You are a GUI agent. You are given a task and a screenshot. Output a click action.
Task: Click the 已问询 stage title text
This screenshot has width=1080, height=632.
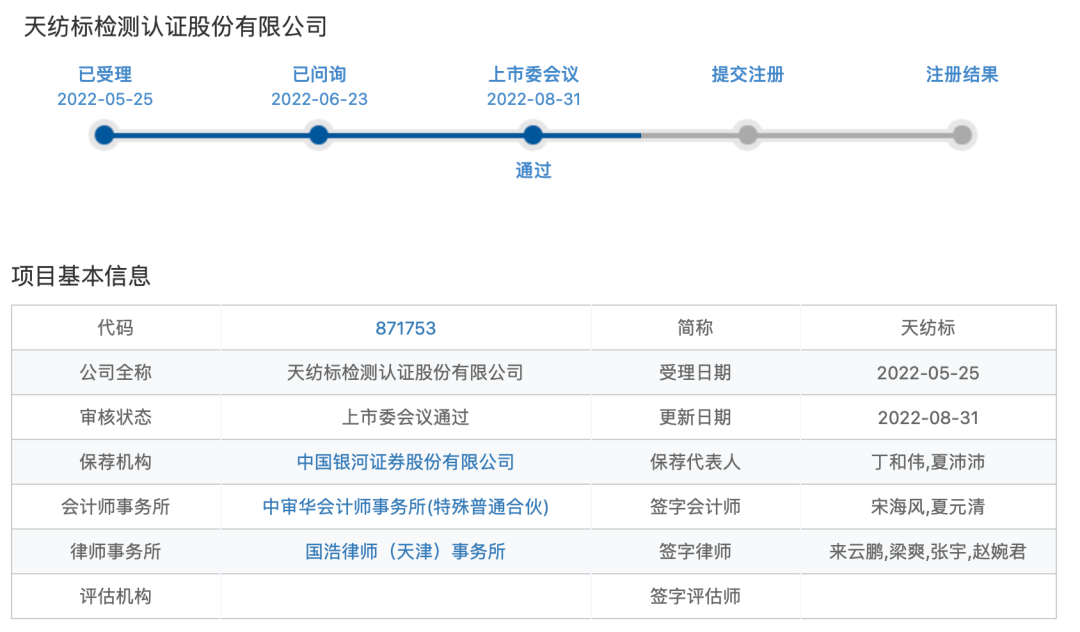[x=318, y=74]
